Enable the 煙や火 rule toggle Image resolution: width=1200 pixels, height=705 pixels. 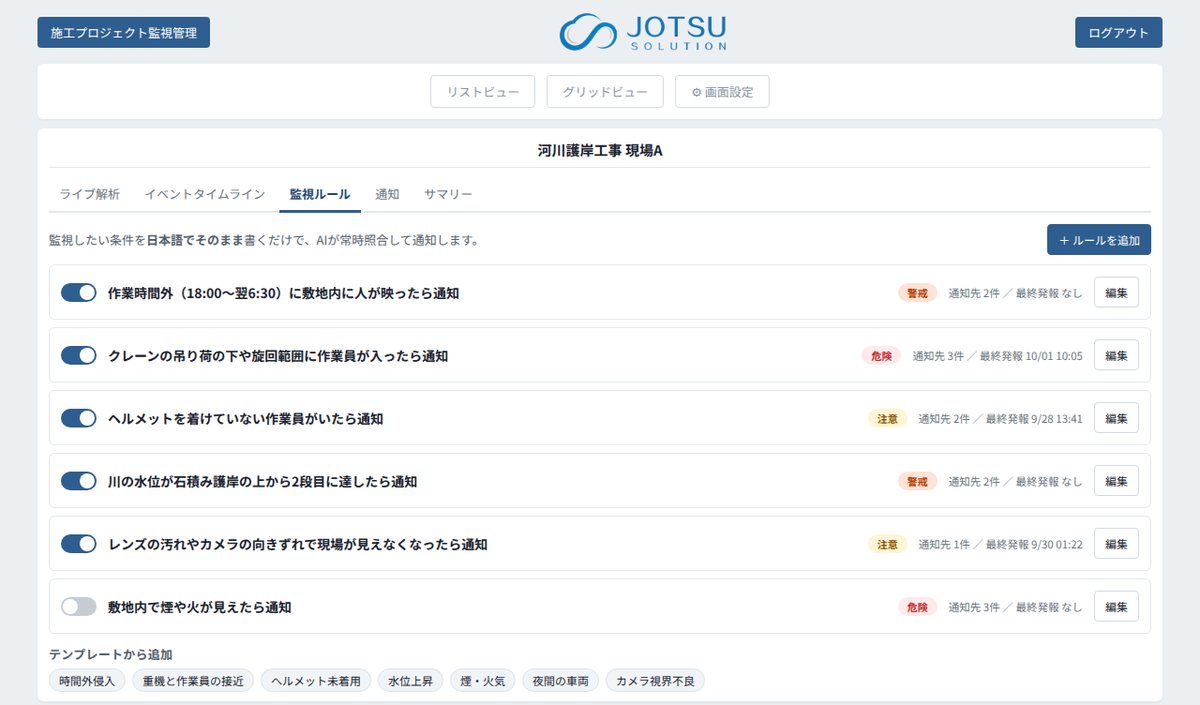click(x=78, y=607)
